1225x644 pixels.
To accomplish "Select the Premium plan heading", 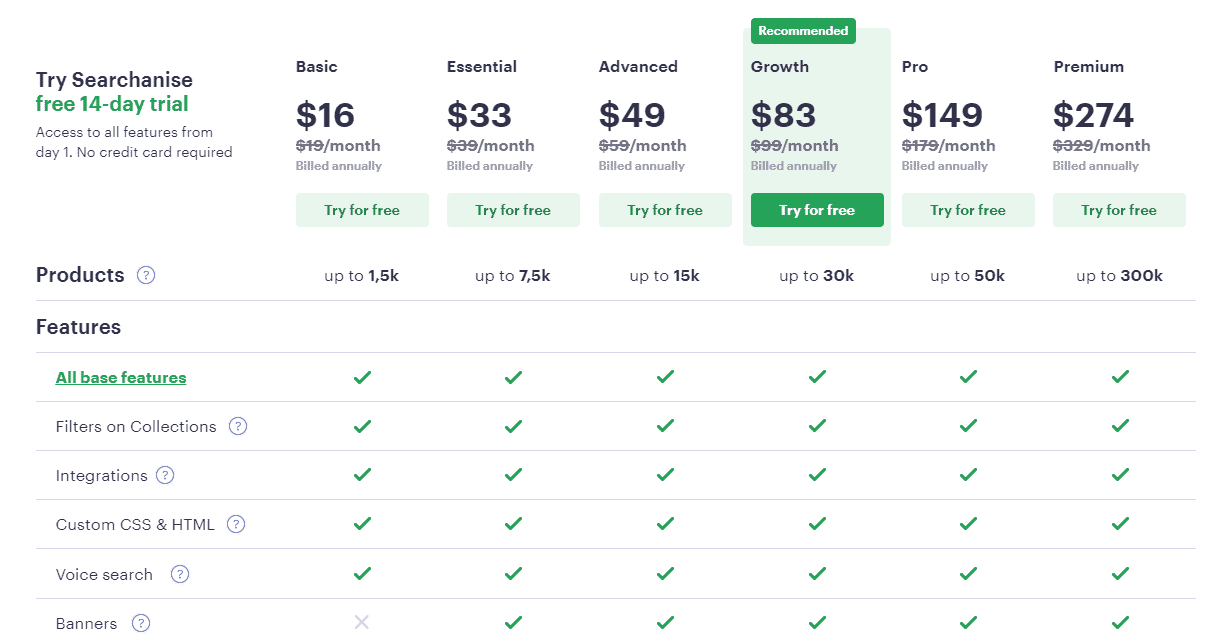I will (x=1088, y=67).
